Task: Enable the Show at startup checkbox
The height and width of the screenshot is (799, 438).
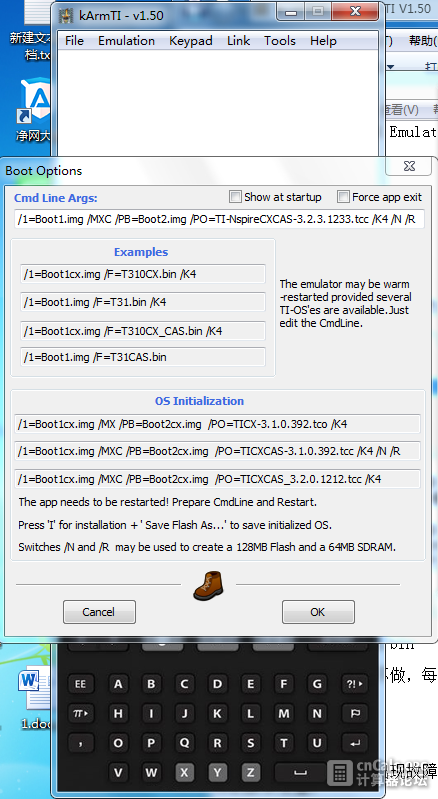Action: 235,197
